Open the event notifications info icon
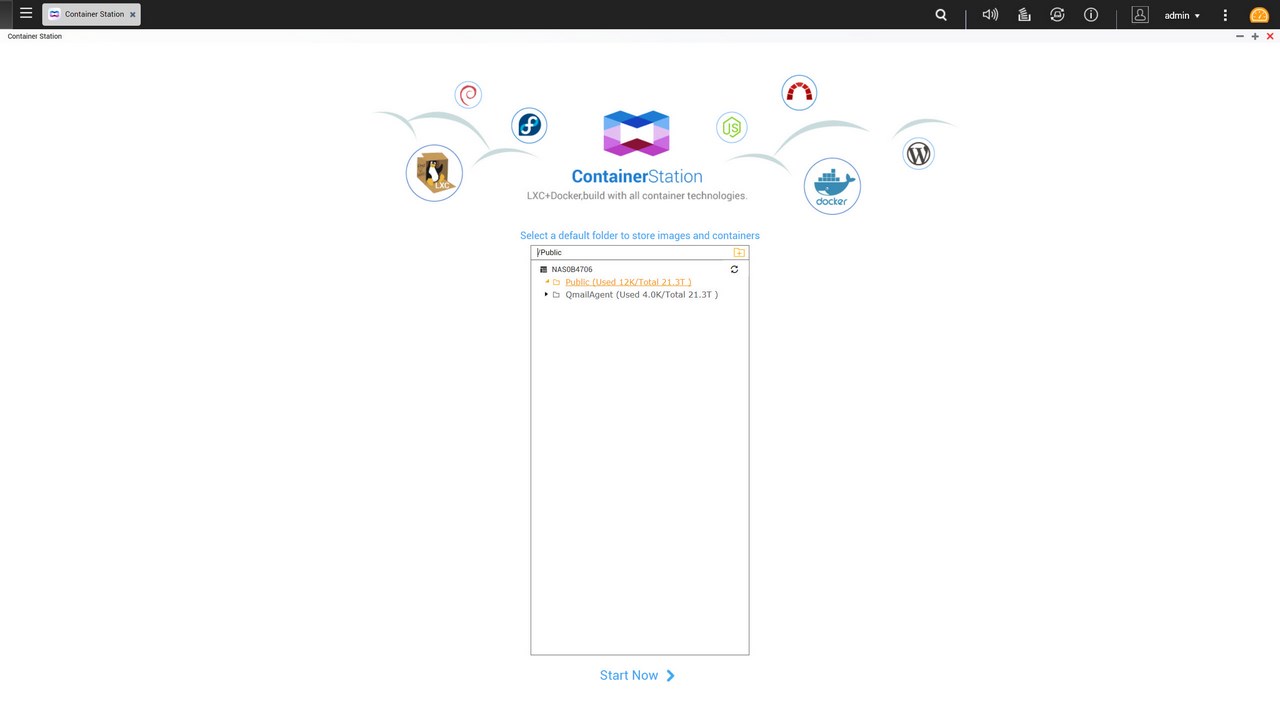This screenshot has width=1280, height=716. click(1091, 15)
